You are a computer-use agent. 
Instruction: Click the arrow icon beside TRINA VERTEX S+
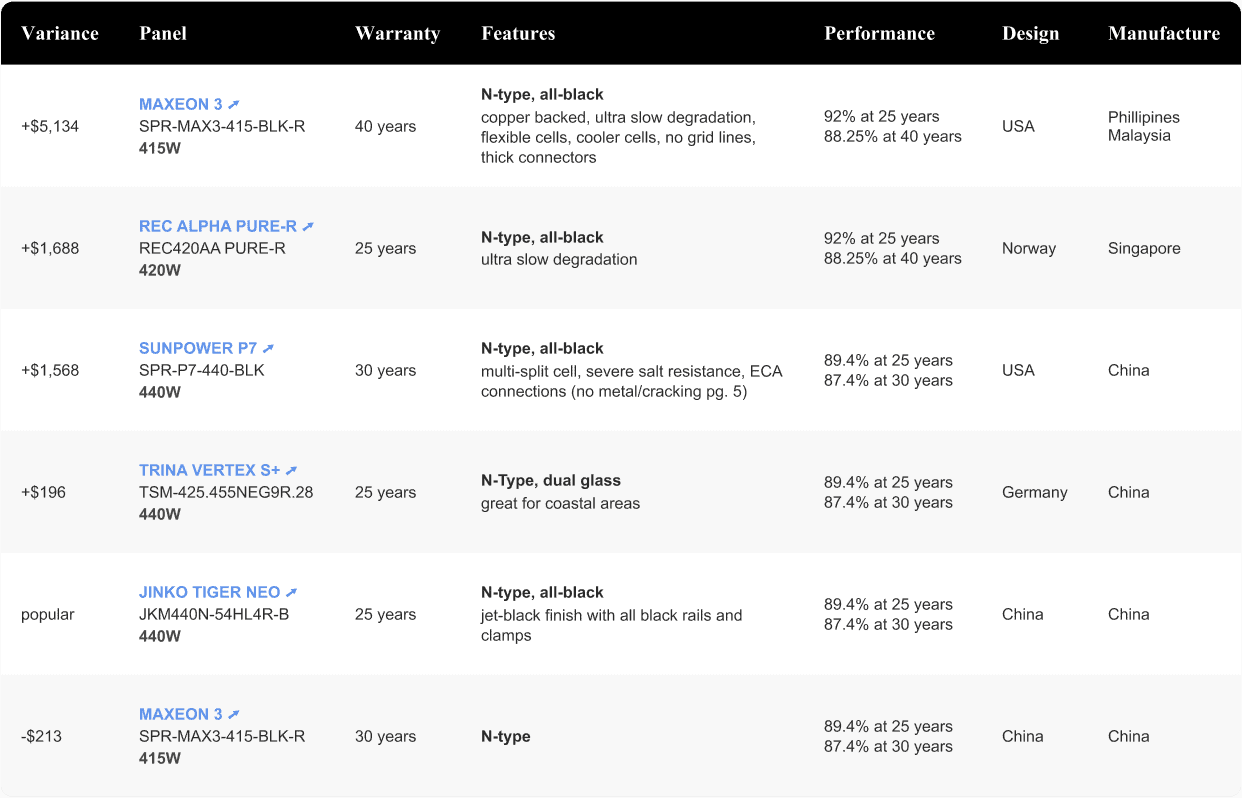click(291, 471)
